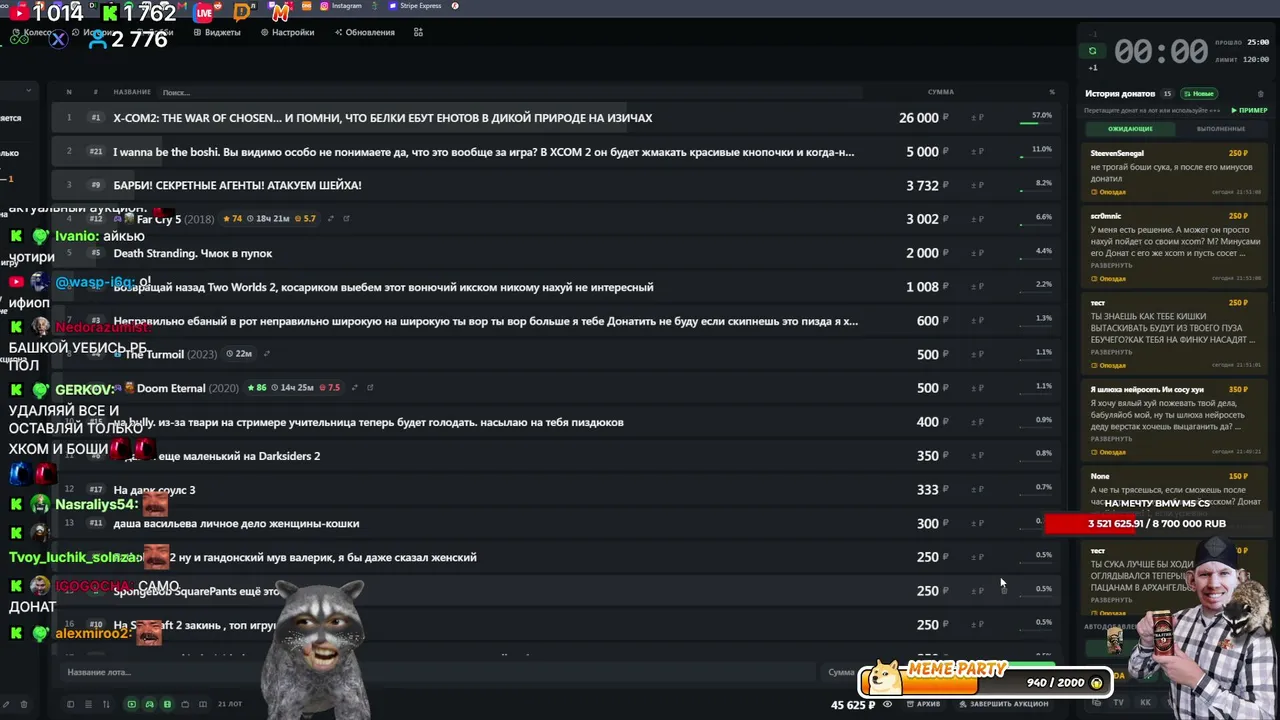The width and height of the screenshot is (1280, 720).
Task: Select the I wanna be the boshi lot
Action: [555, 152]
